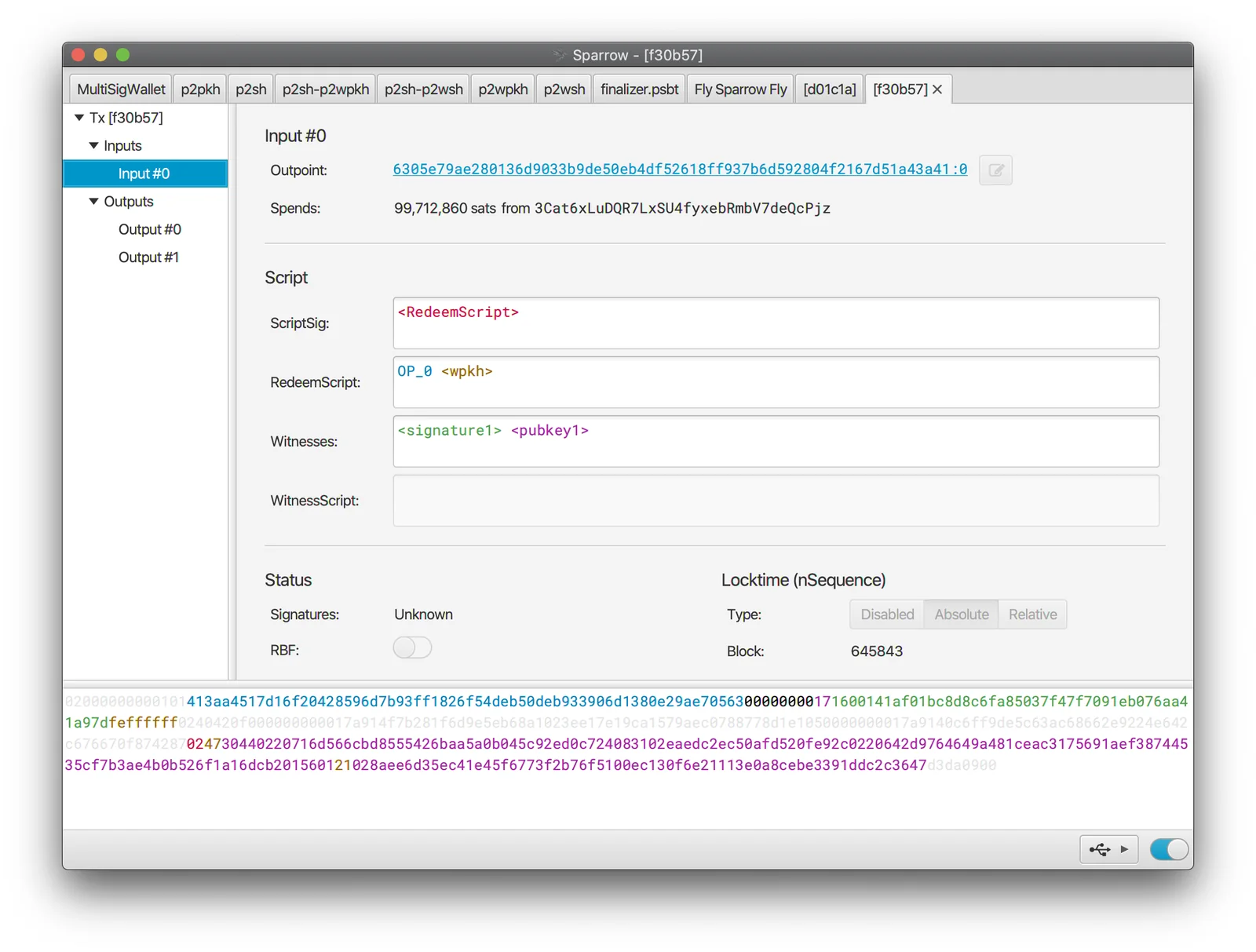Select Disabled locktime type
This screenshot has width=1256, height=952.
point(887,615)
